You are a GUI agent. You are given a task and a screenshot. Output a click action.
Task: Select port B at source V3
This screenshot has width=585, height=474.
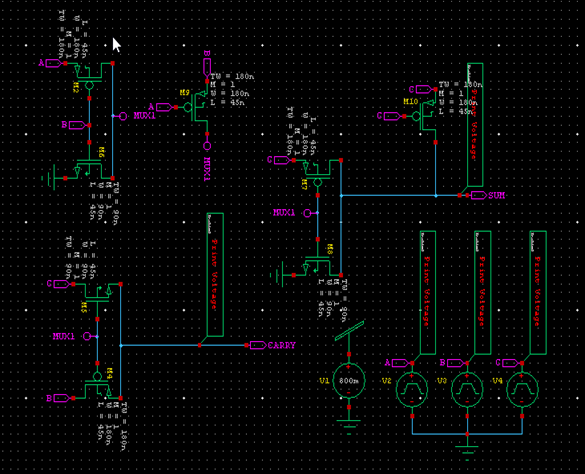456,363
